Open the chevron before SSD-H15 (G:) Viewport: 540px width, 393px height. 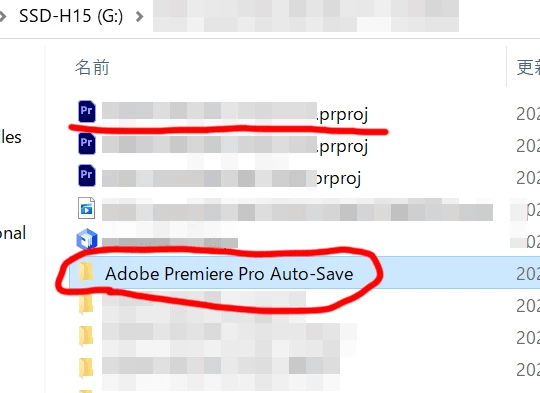pyautogui.click(x=3, y=16)
